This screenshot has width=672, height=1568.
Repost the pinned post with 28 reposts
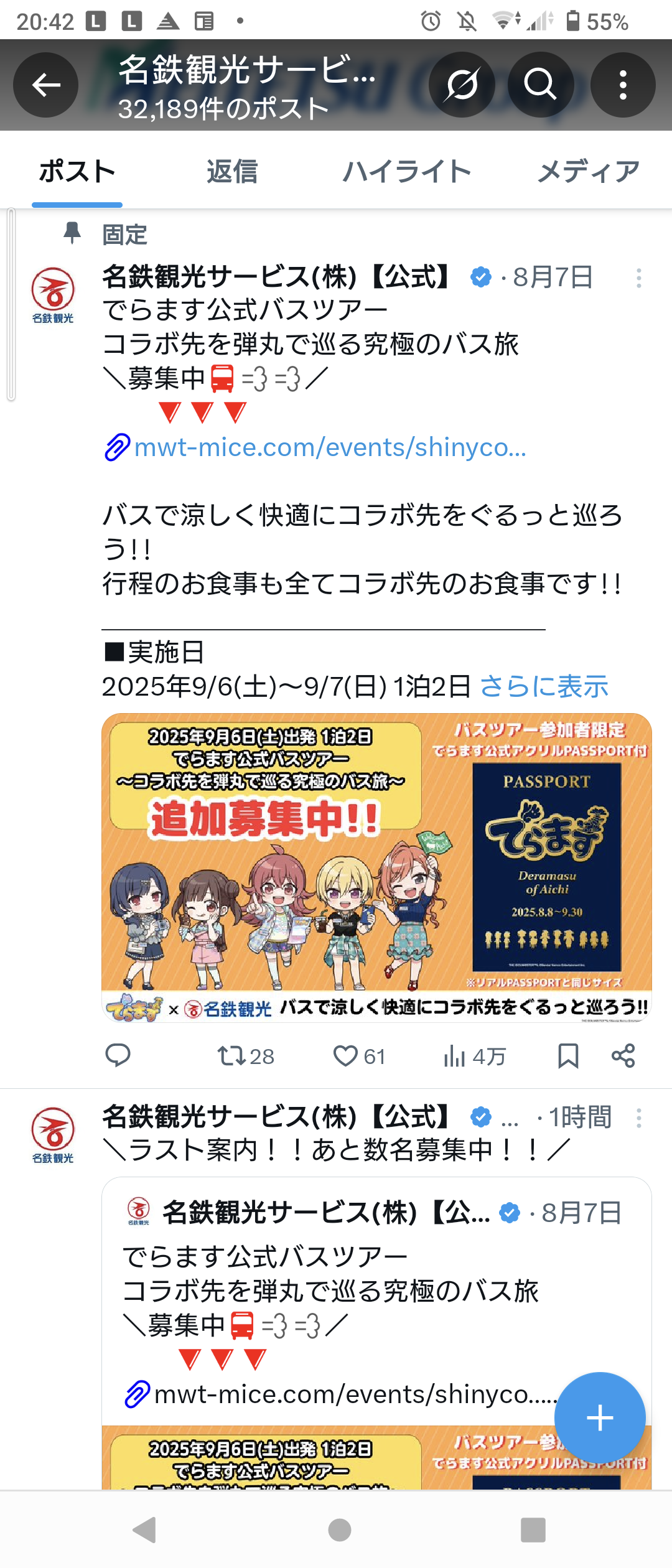coord(245,1056)
